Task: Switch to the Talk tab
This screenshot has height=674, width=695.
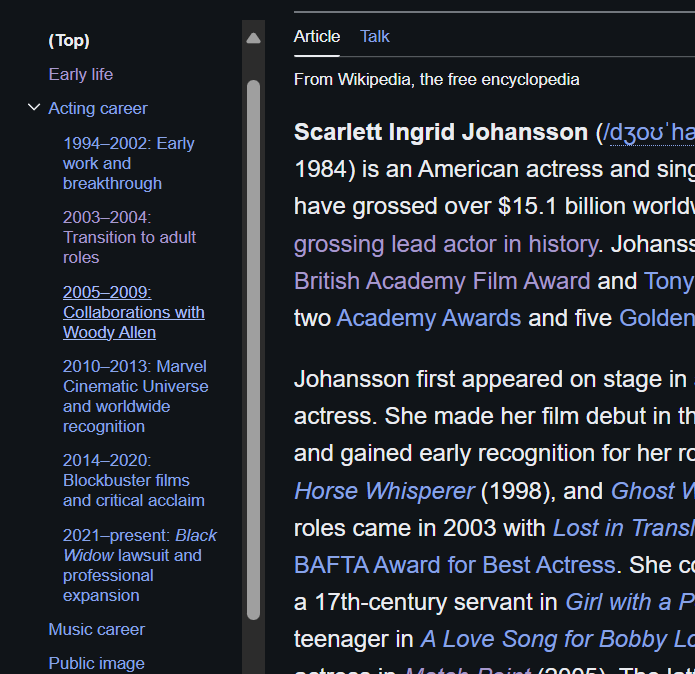Action: (x=375, y=36)
